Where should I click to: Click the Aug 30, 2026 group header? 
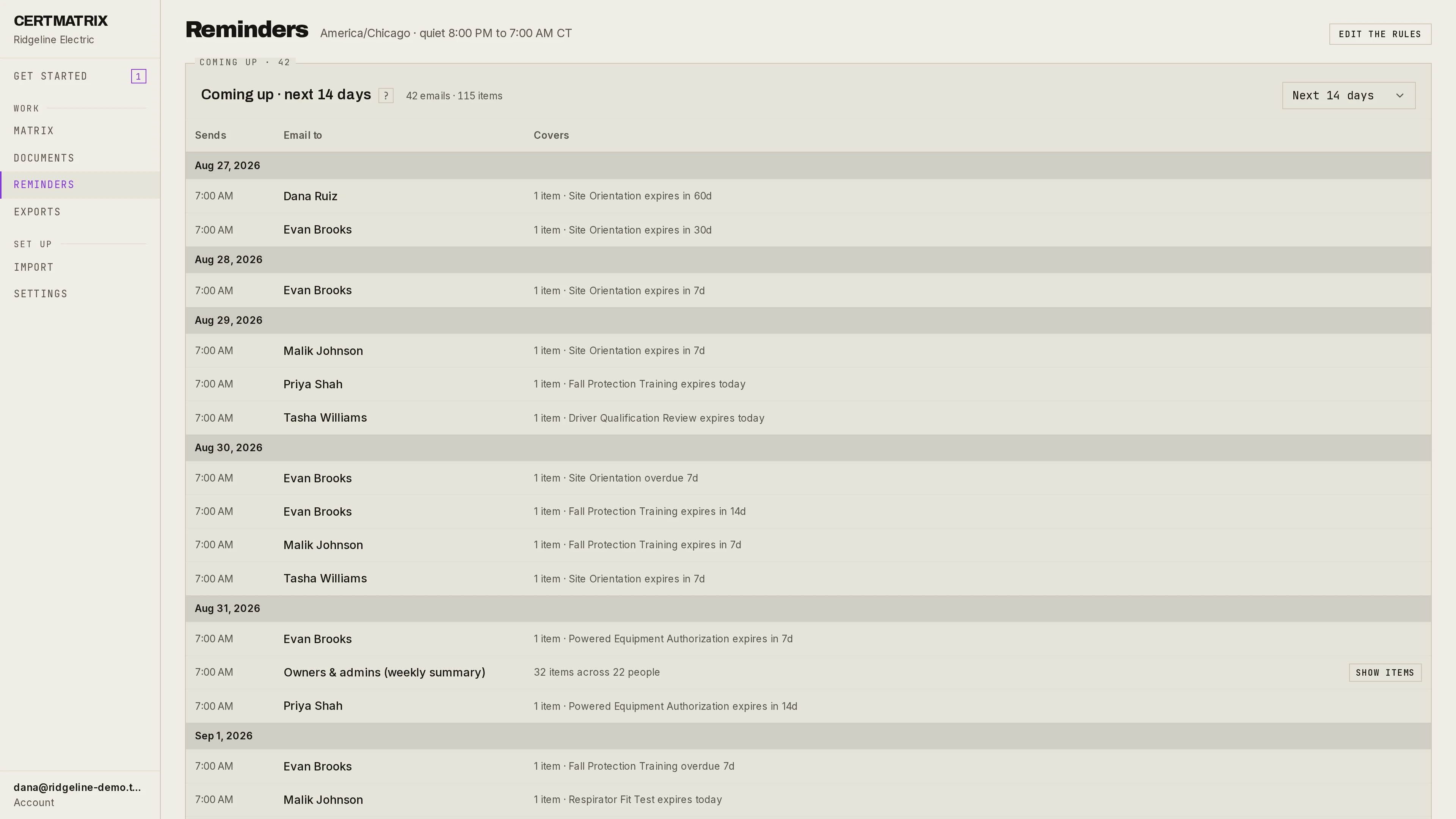pos(808,448)
